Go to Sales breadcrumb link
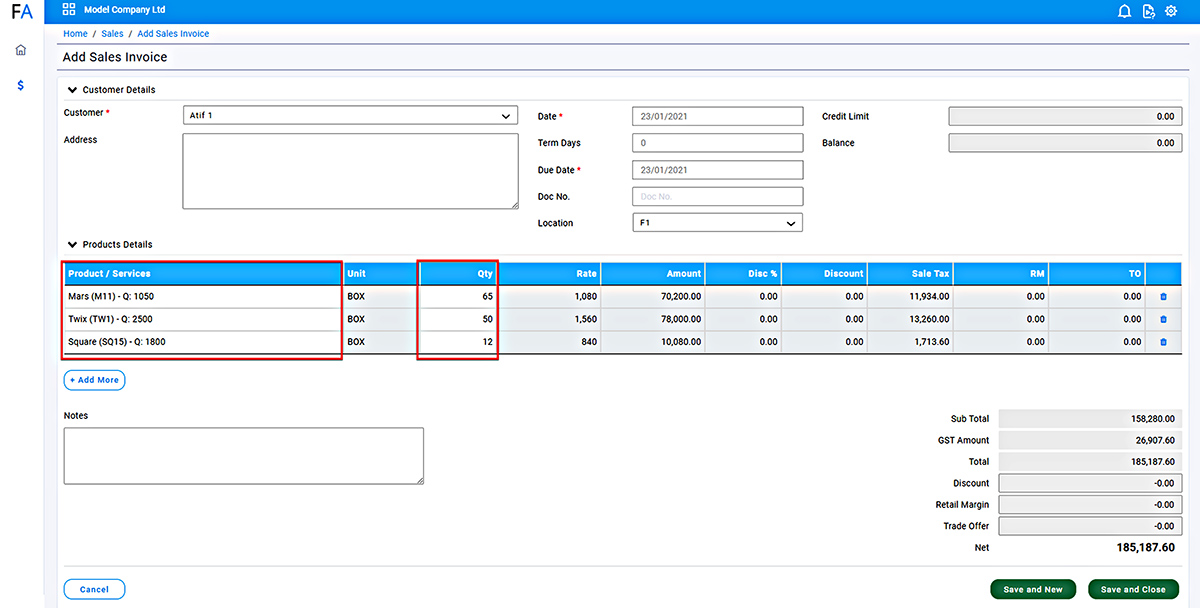 tap(112, 34)
